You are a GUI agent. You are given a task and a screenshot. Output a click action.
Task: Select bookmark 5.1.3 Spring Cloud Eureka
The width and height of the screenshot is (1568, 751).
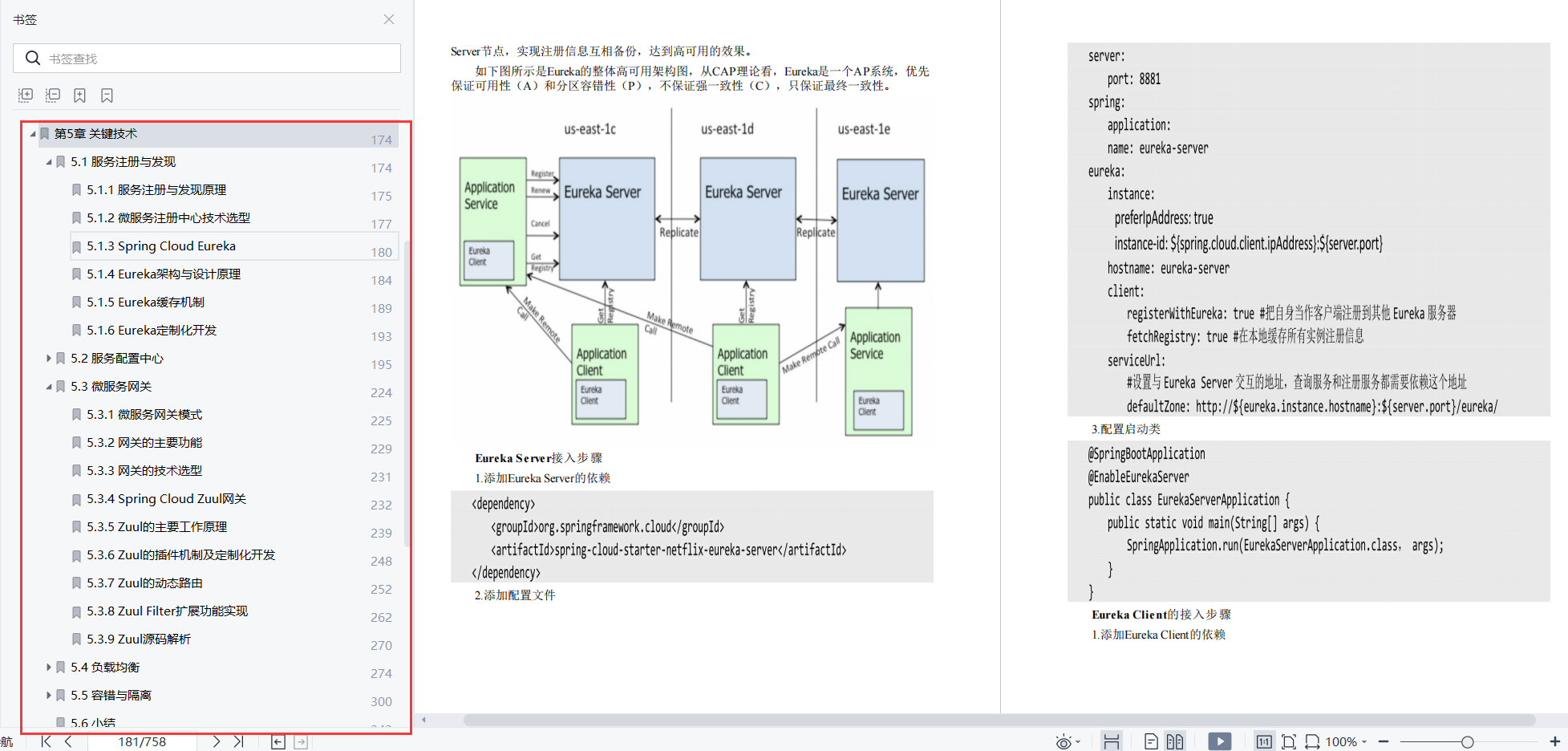pos(161,246)
